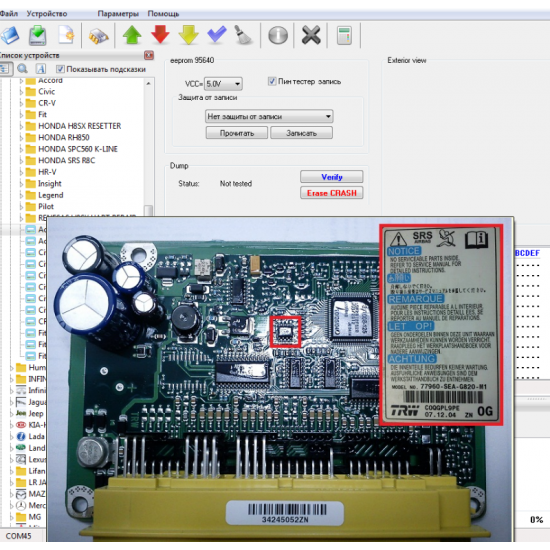
Task: Expand the HONDA RH850 folder
Action: pos(21,138)
